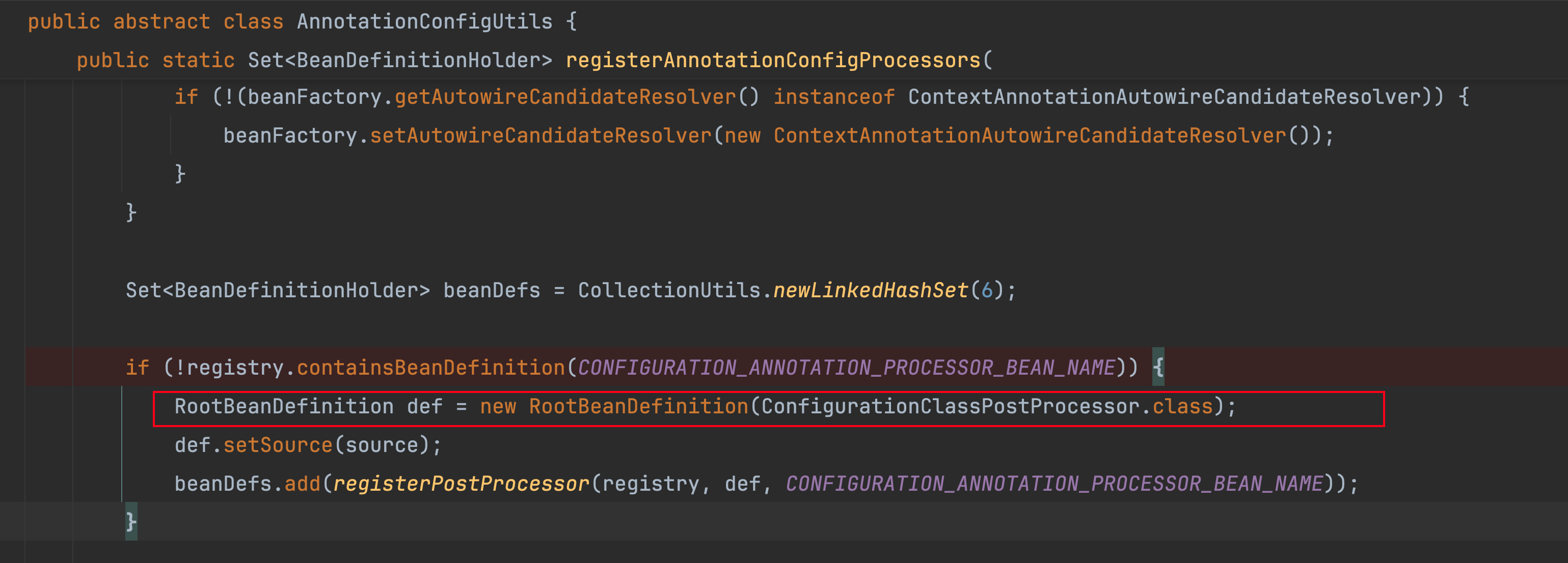Select the setAutowireCandidateResolver method call
This screenshot has width=1568, height=563.
coord(540,135)
